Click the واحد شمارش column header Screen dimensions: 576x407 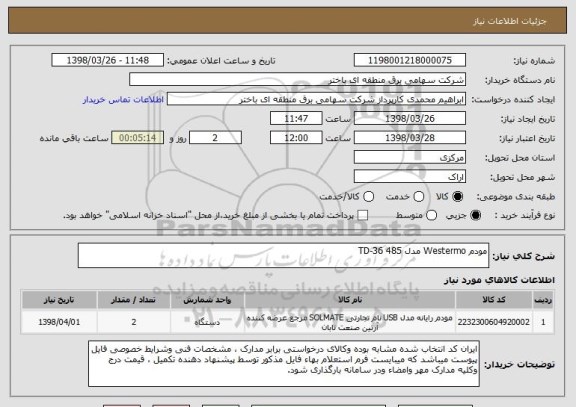pyautogui.click(x=207, y=300)
